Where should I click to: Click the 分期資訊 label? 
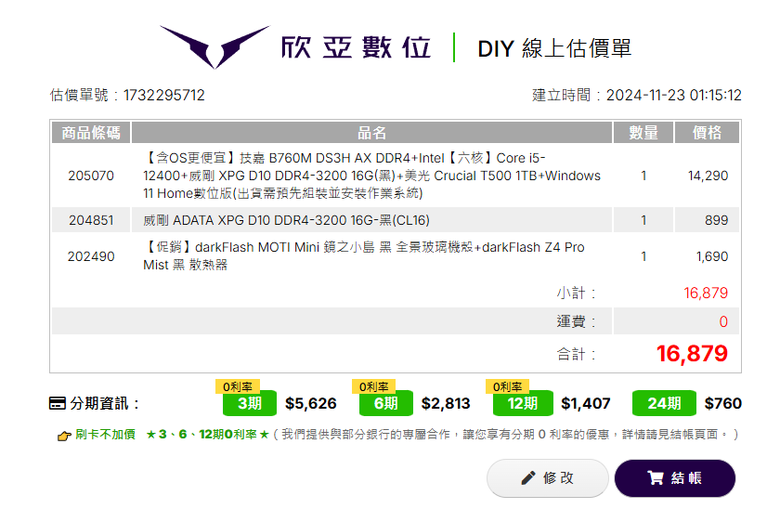click(104, 404)
